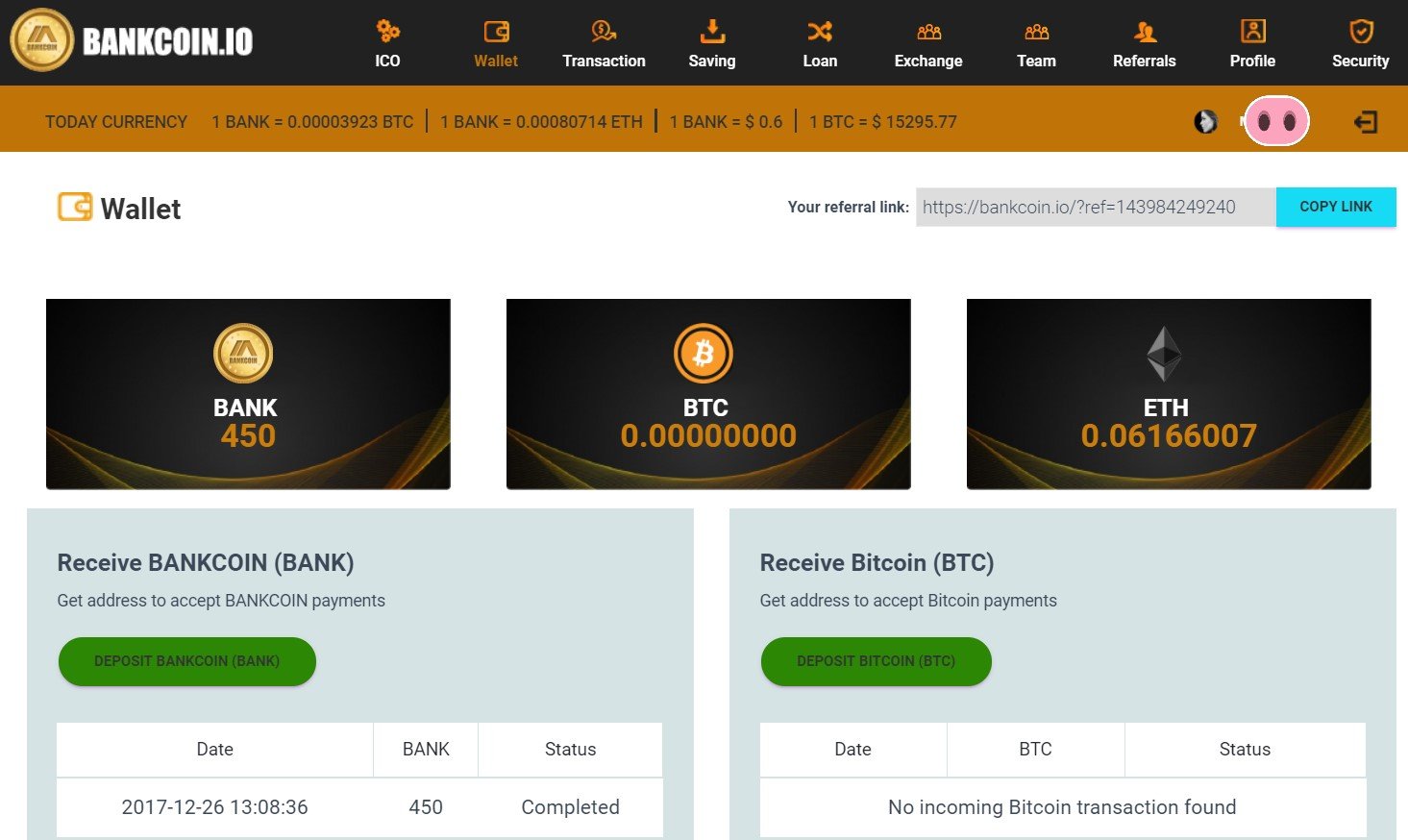Click the Security shield icon
The image size is (1408, 840).
click(1361, 32)
